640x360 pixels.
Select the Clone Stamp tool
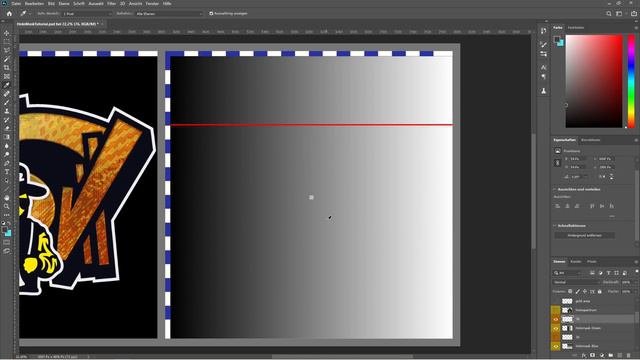click(7, 111)
